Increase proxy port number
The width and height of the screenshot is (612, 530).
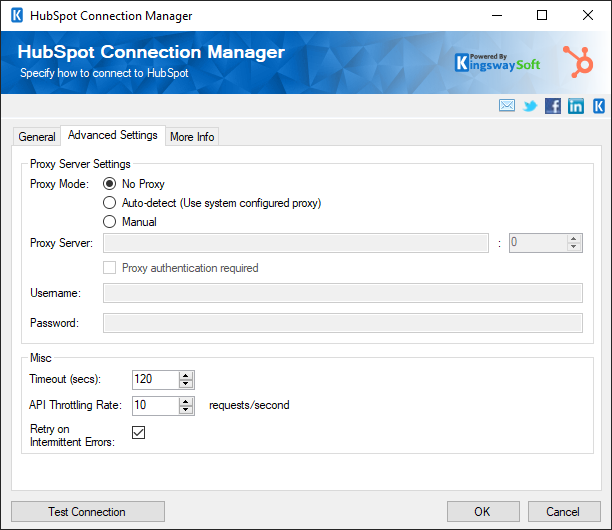tap(573, 239)
